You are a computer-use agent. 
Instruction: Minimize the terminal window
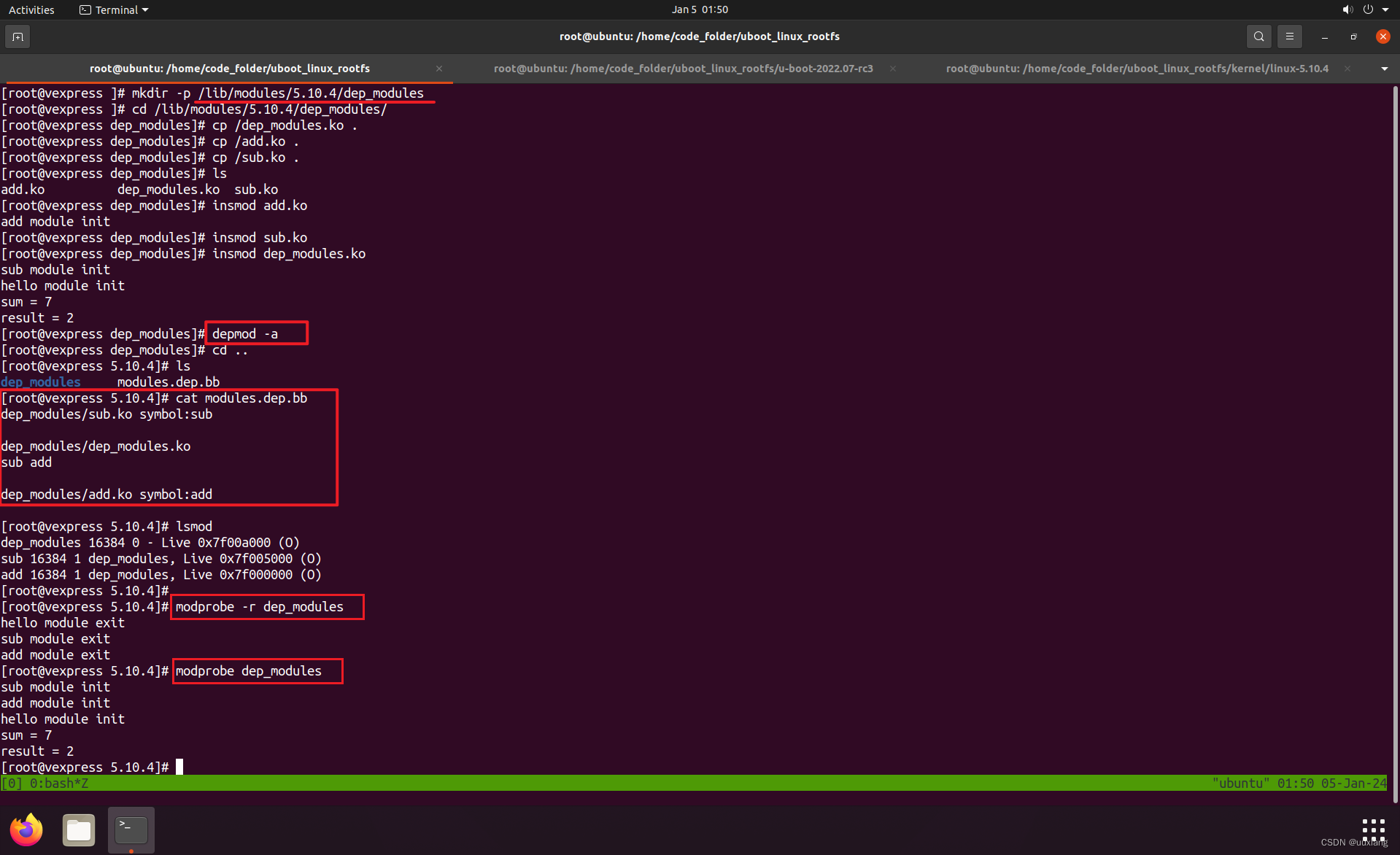pos(1324,36)
